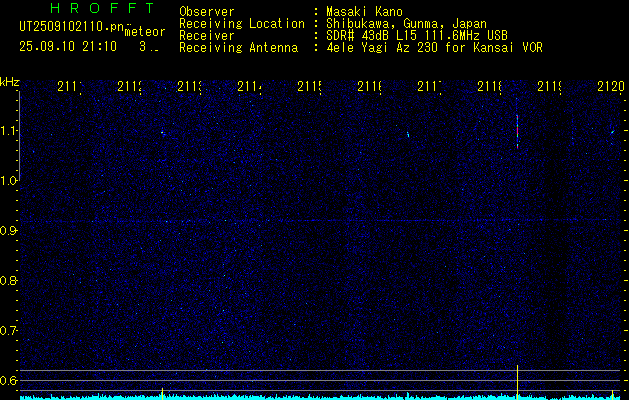Click the kHz axis unit label

coord(10,83)
